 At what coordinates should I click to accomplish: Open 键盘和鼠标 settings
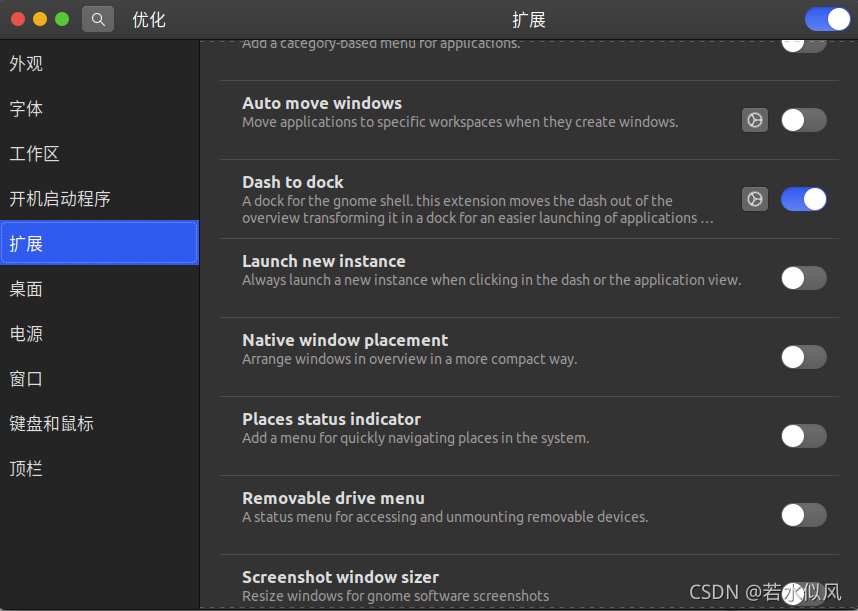[x=52, y=424]
